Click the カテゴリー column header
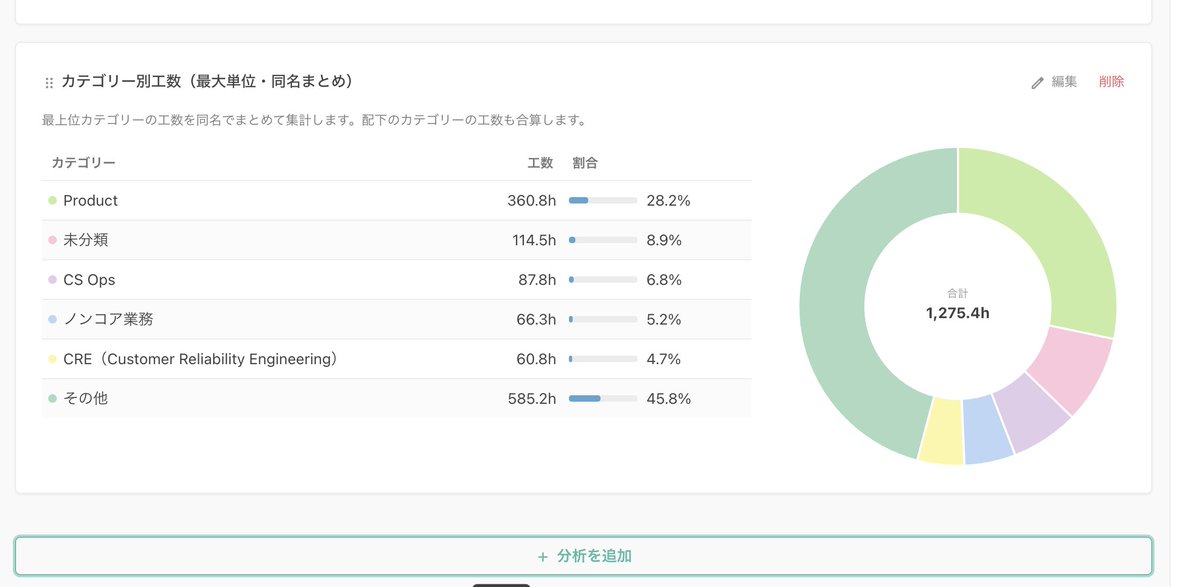 coord(83,162)
